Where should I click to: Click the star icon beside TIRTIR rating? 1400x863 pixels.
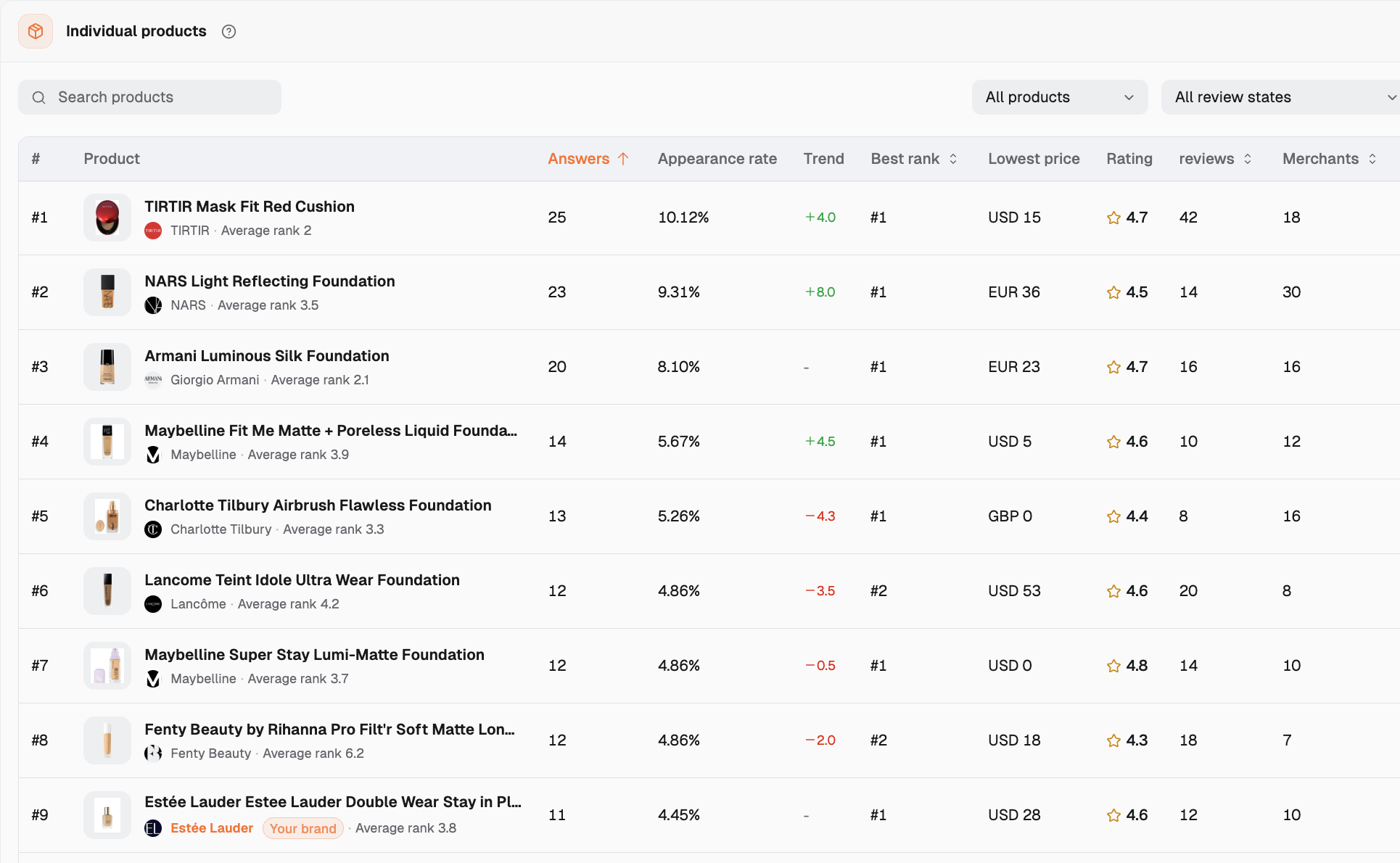(x=1113, y=218)
